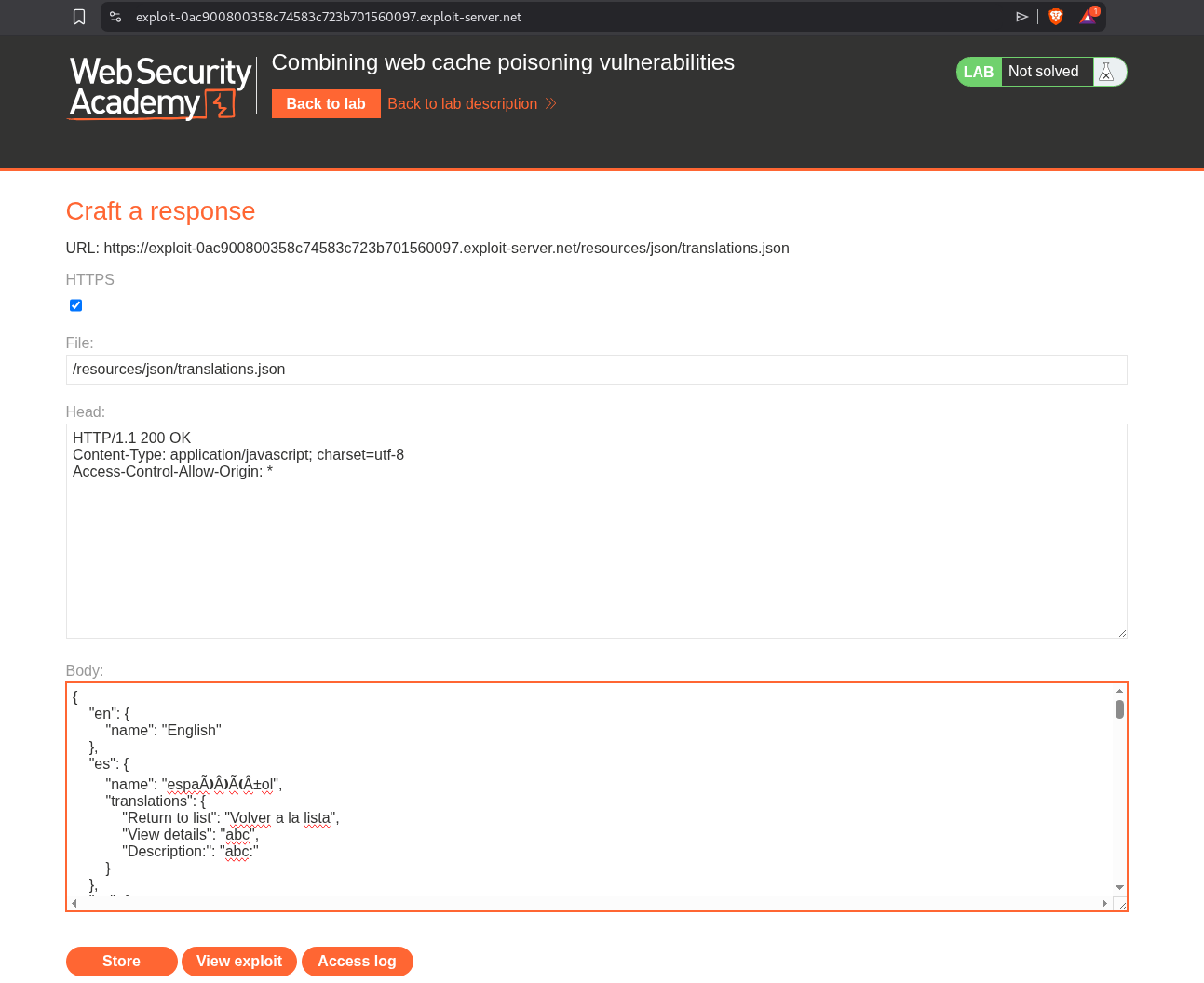Click the View exploit button
Screen dimensions: 1204x983
[239, 961]
